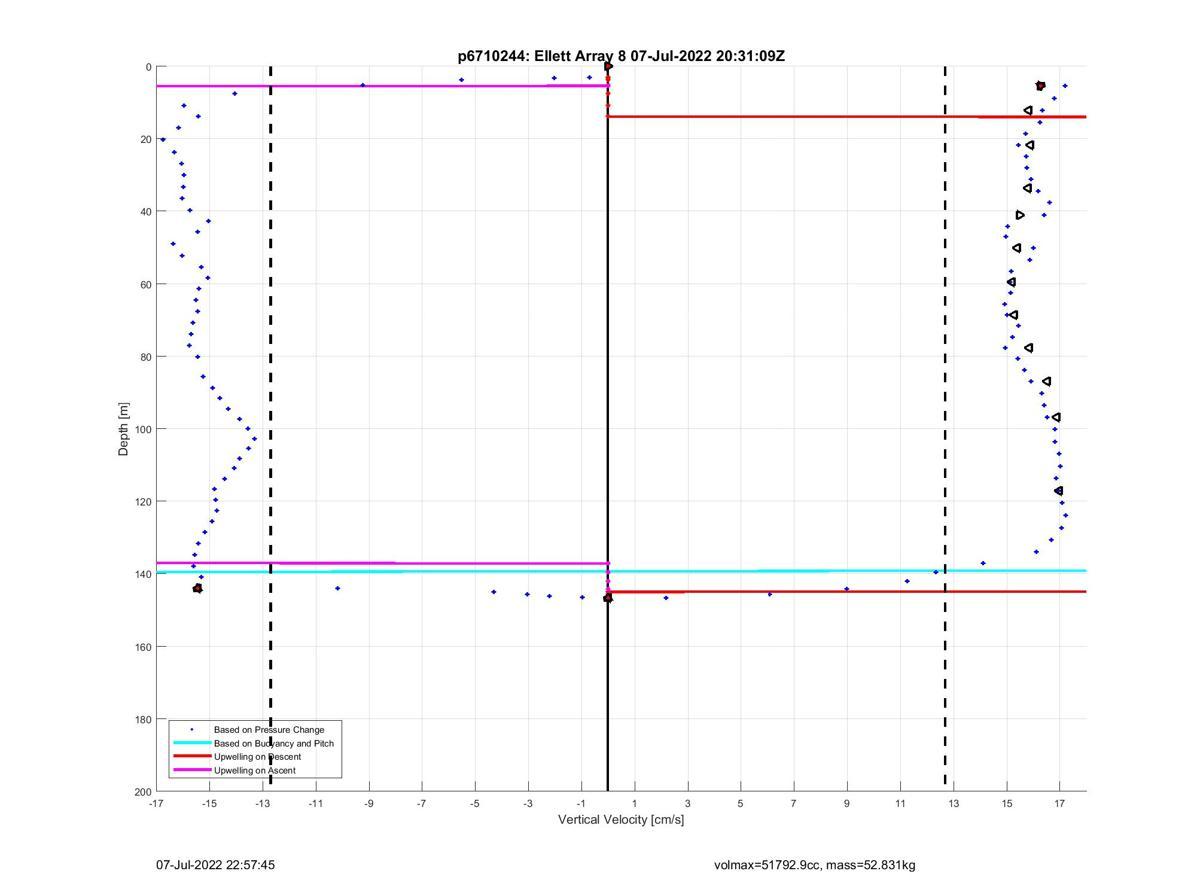Screen dimensions: 1200x889
Task: Select the marker at bottom of zero-velocity line
Action: coord(607,598)
